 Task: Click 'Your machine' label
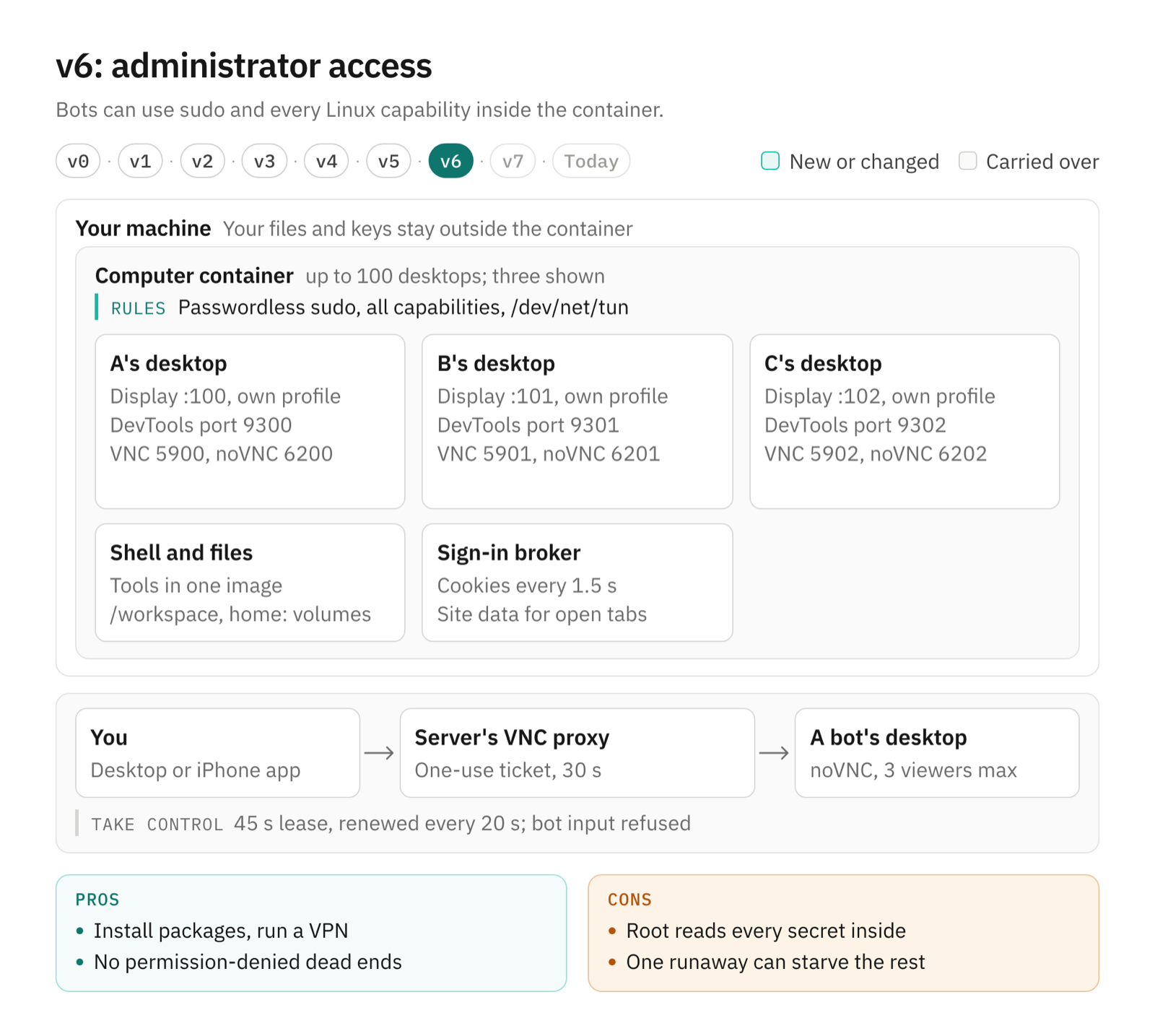click(x=143, y=229)
